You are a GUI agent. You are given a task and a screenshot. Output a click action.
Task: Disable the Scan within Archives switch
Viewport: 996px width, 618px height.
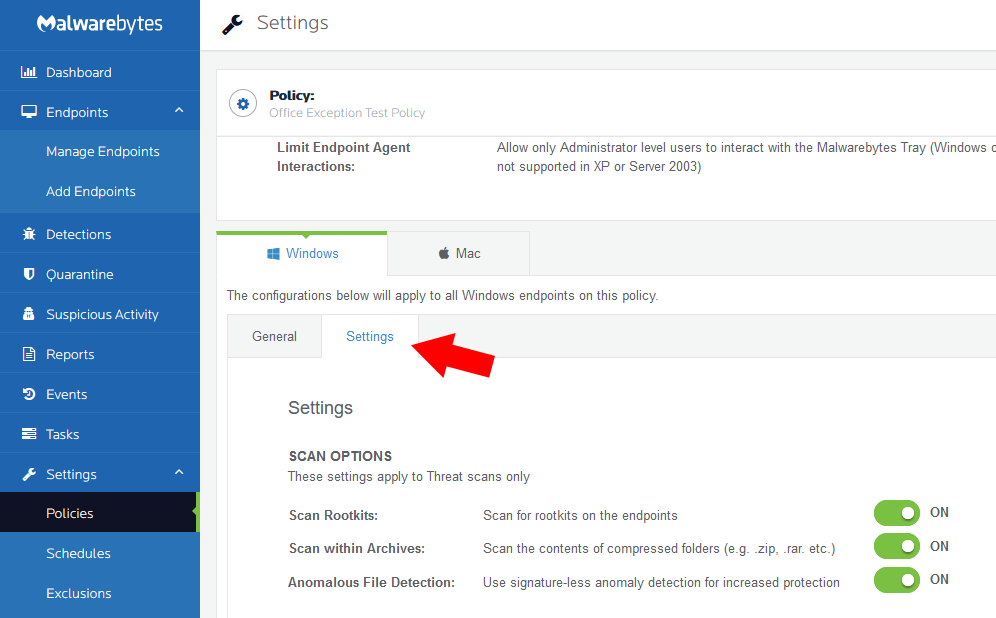coord(896,546)
